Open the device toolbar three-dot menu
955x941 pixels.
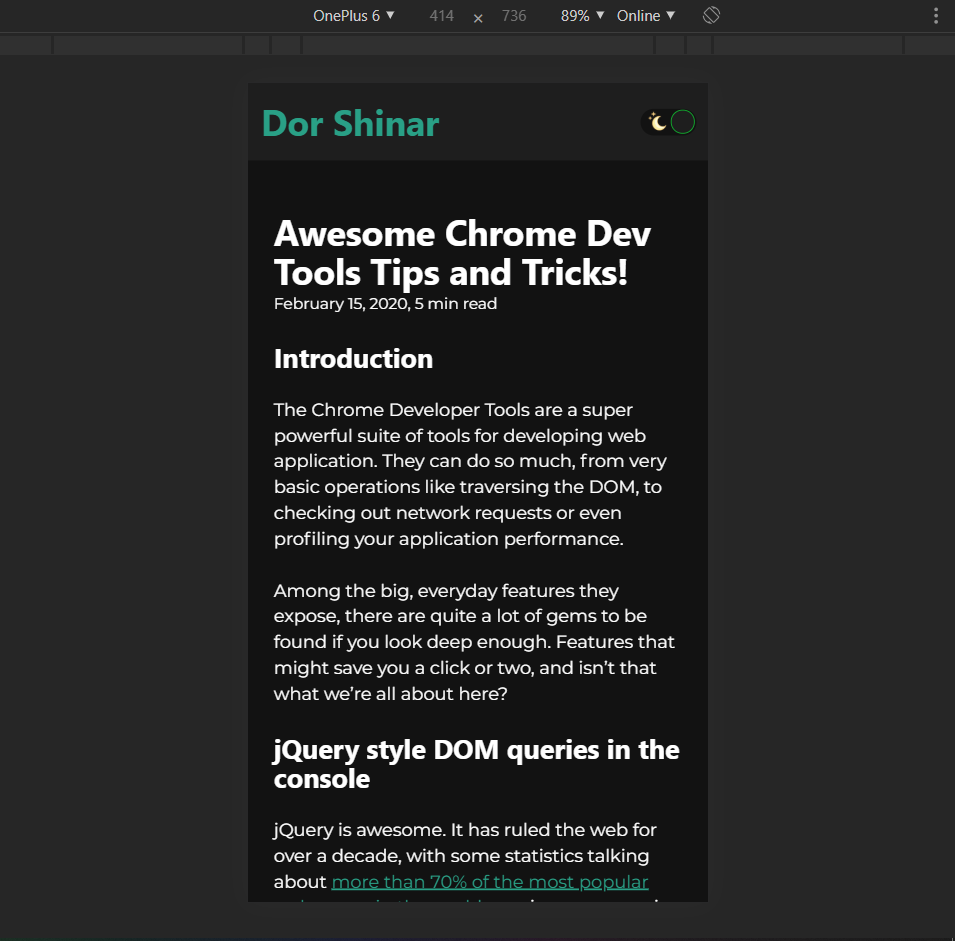pos(936,16)
